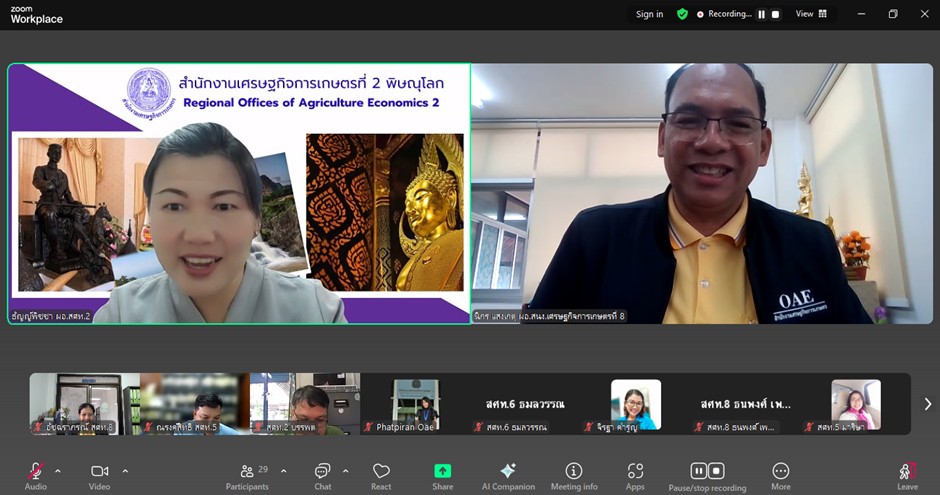The width and height of the screenshot is (940, 495).
Task: Open video options caret next to Video
Action: pos(125,470)
